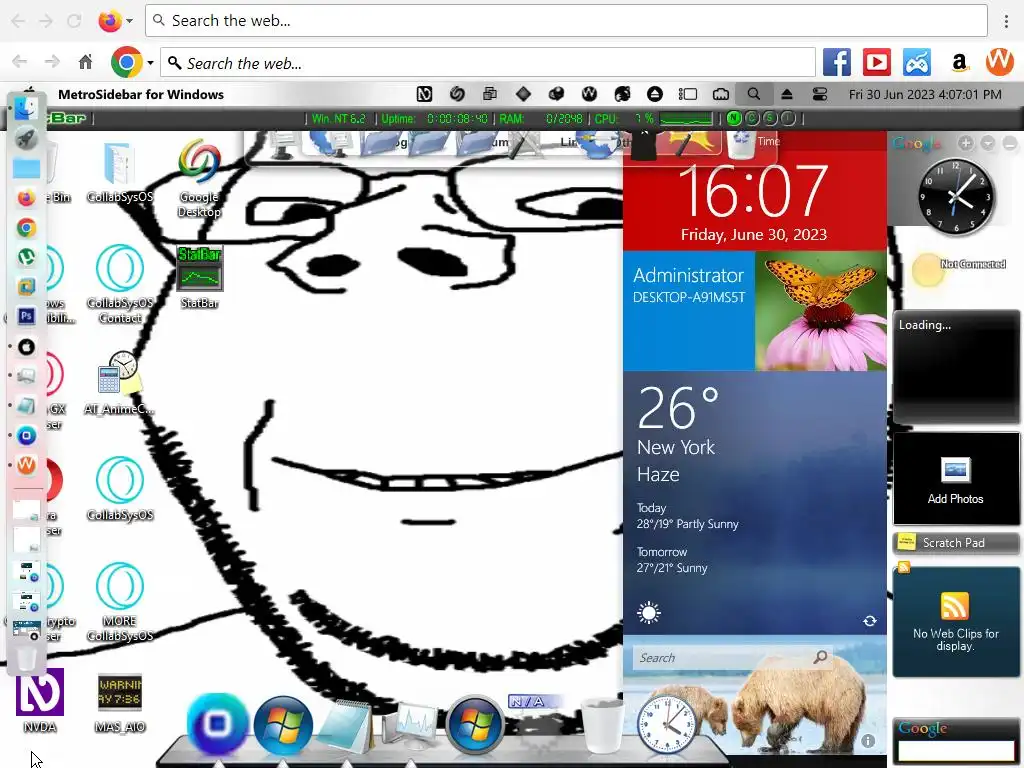The height and width of the screenshot is (768, 1024).
Task: Toggle the S indicator in StatBar
Action: coord(770,118)
